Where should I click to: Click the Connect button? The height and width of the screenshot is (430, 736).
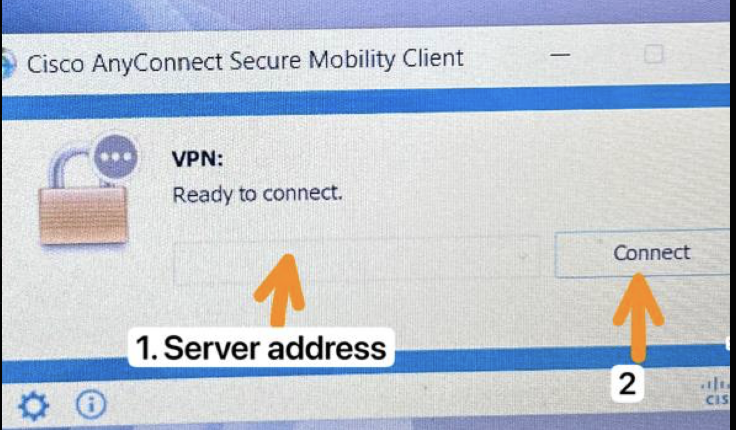coord(644,253)
